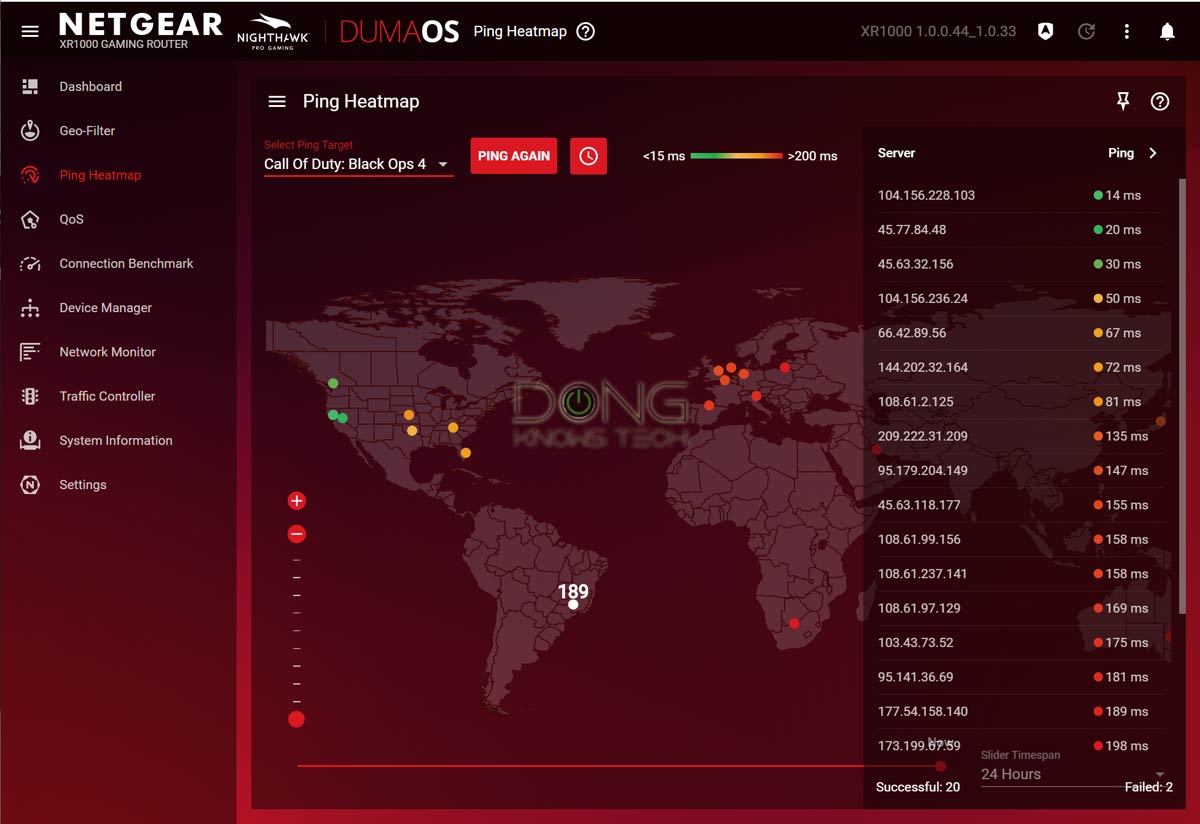
Task: Select server 104.156.228.103 in the list
Action: (x=926, y=196)
